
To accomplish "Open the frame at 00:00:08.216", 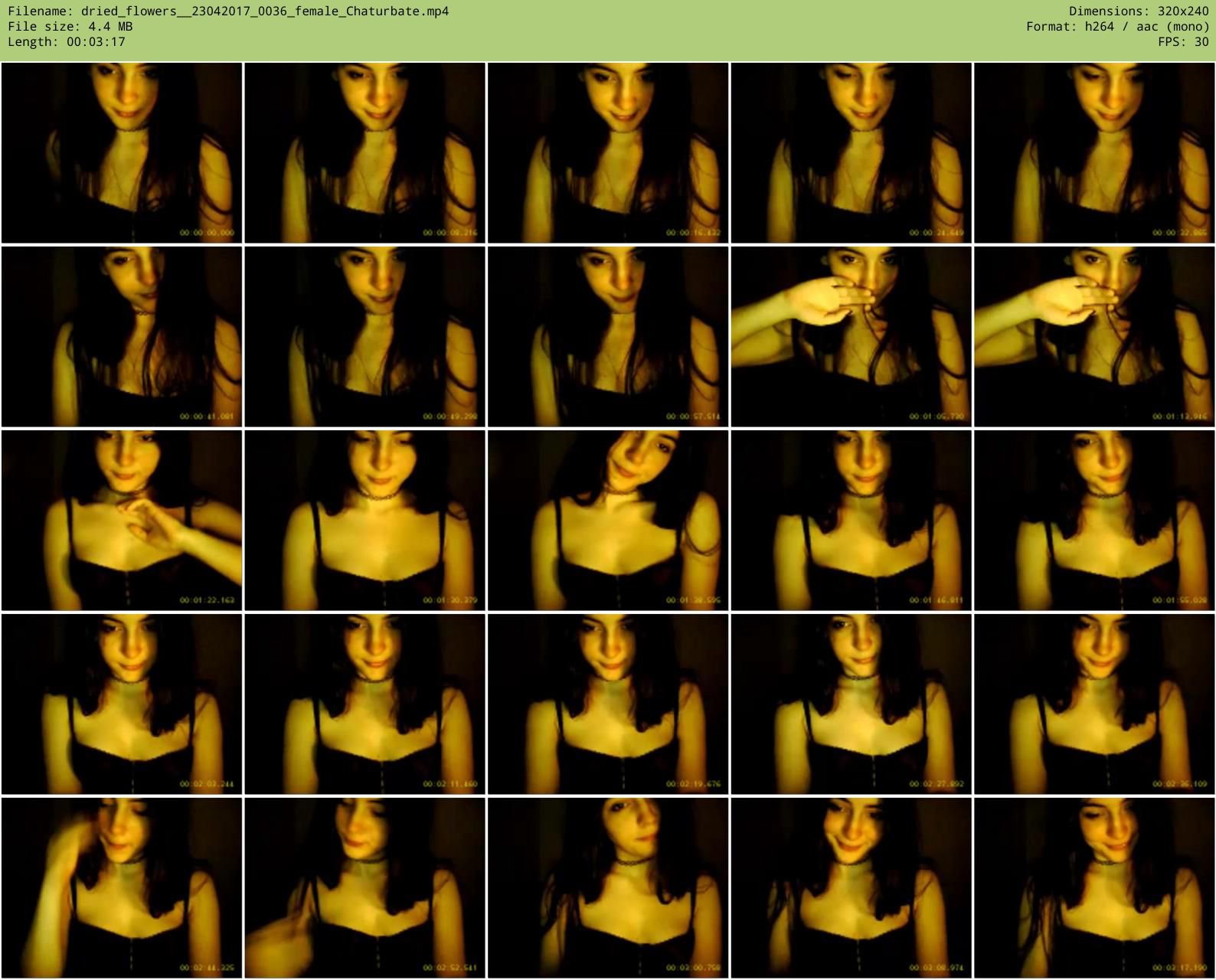I will tap(364, 153).
